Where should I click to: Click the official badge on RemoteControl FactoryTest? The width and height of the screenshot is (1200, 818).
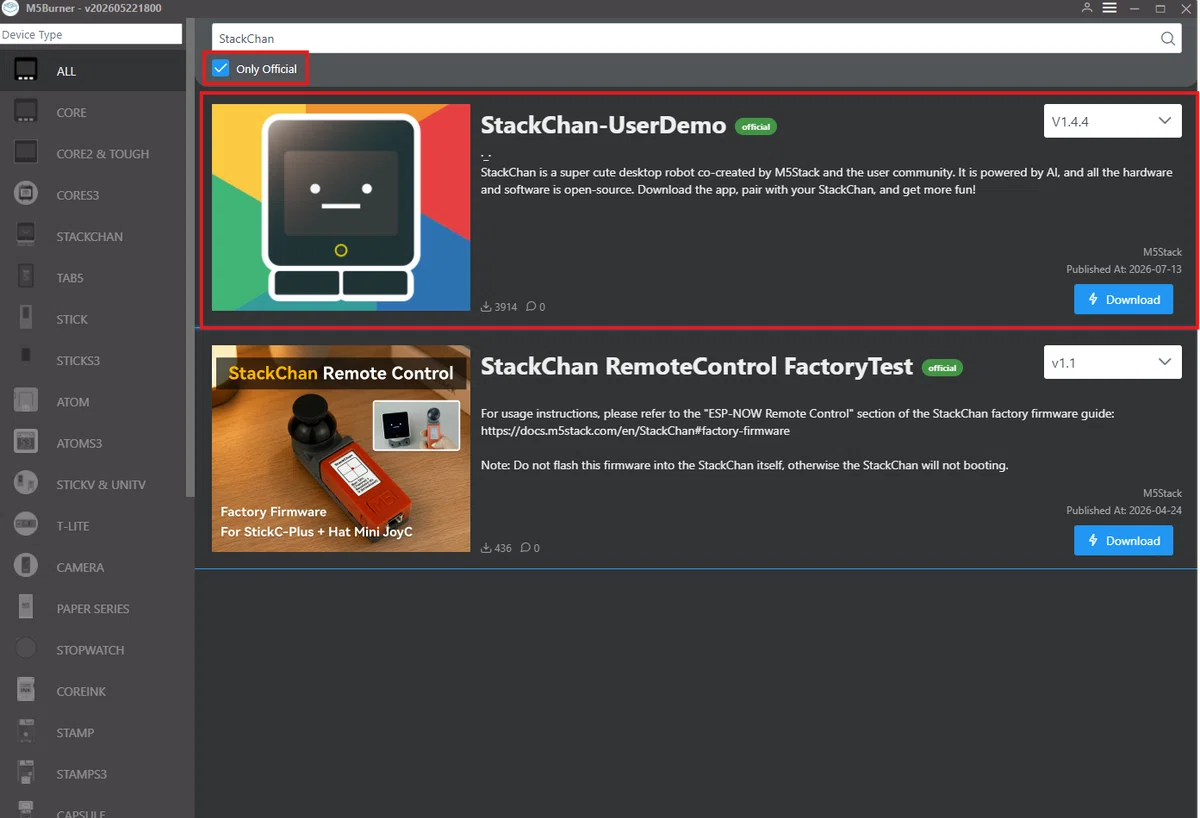pos(942,368)
